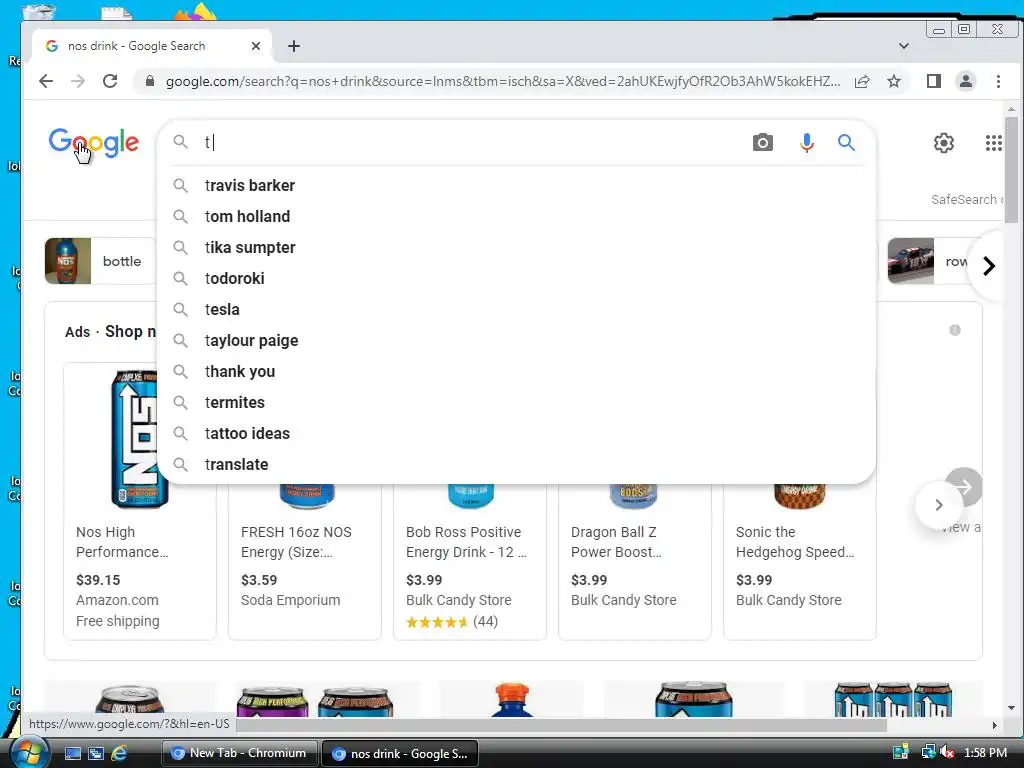Image resolution: width=1024 pixels, height=768 pixels.
Task: Click the blue magnifier search button
Action: coord(846,142)
